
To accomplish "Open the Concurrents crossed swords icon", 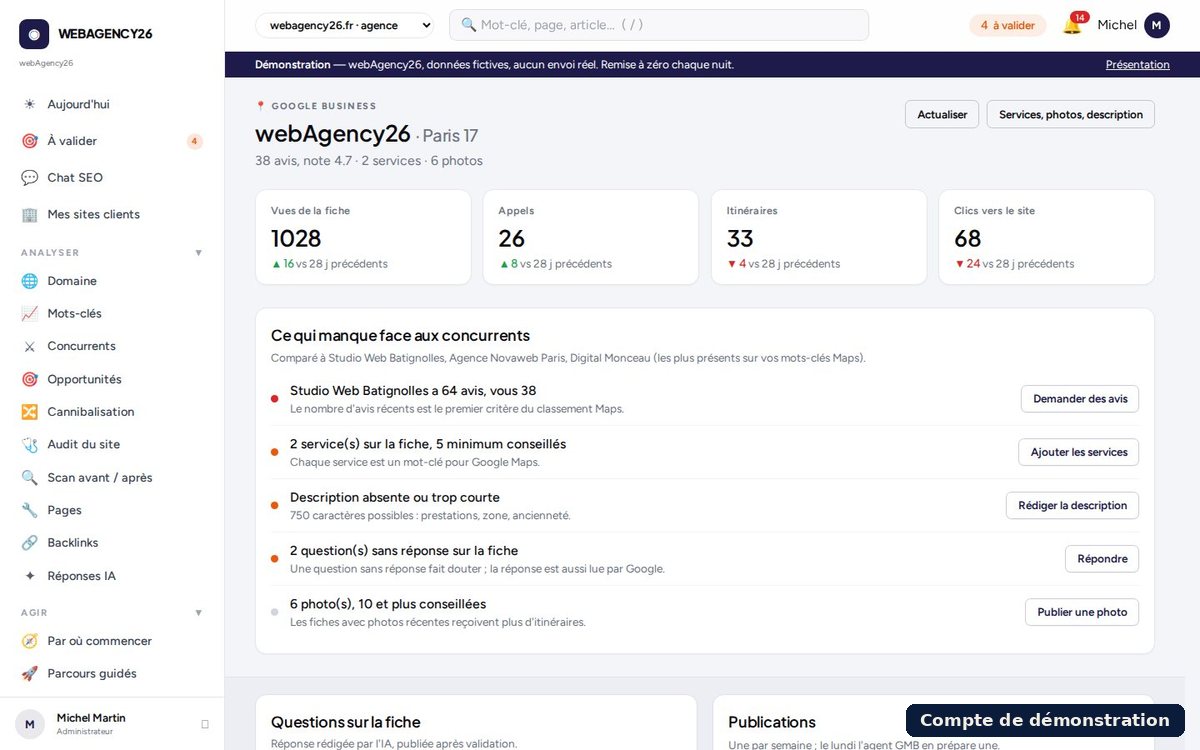I will [x=29, y=346].
